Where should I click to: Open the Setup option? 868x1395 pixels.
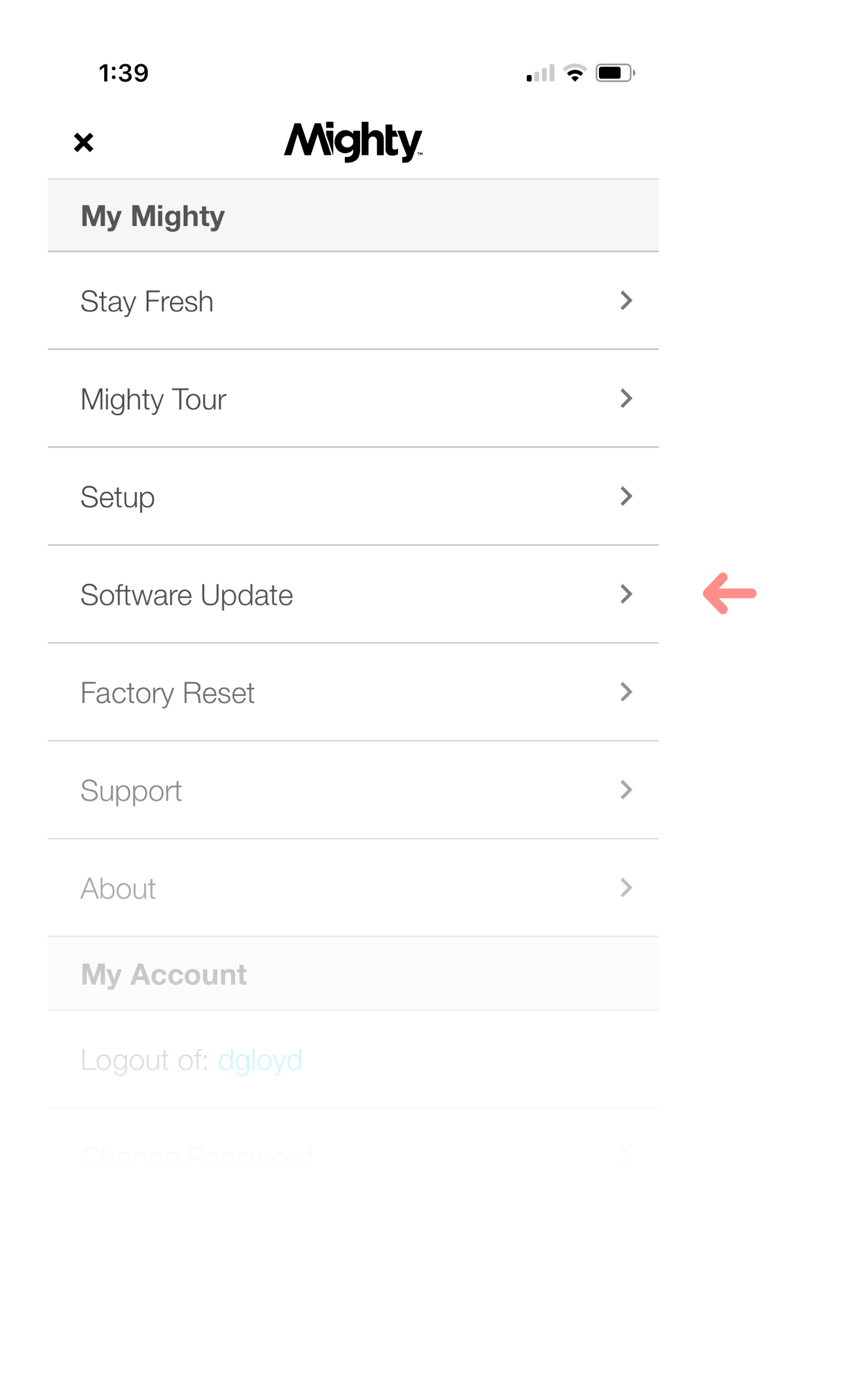(x=353, y=497)
